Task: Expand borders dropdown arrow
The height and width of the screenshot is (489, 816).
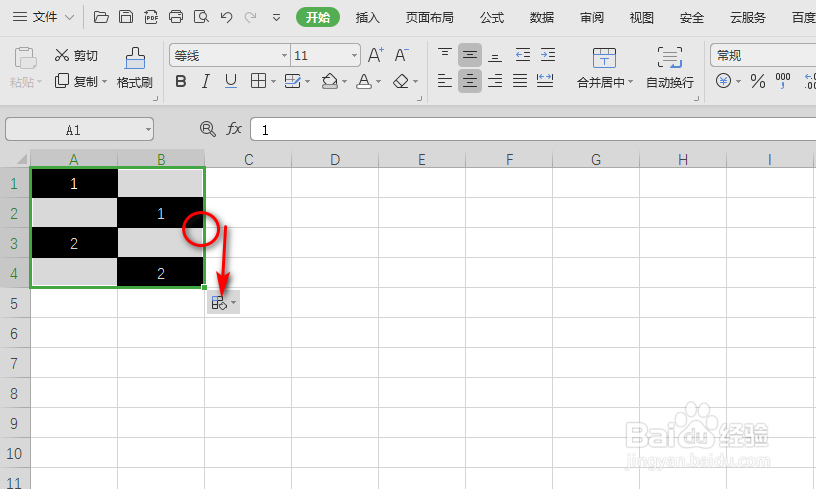Action: 273,82
